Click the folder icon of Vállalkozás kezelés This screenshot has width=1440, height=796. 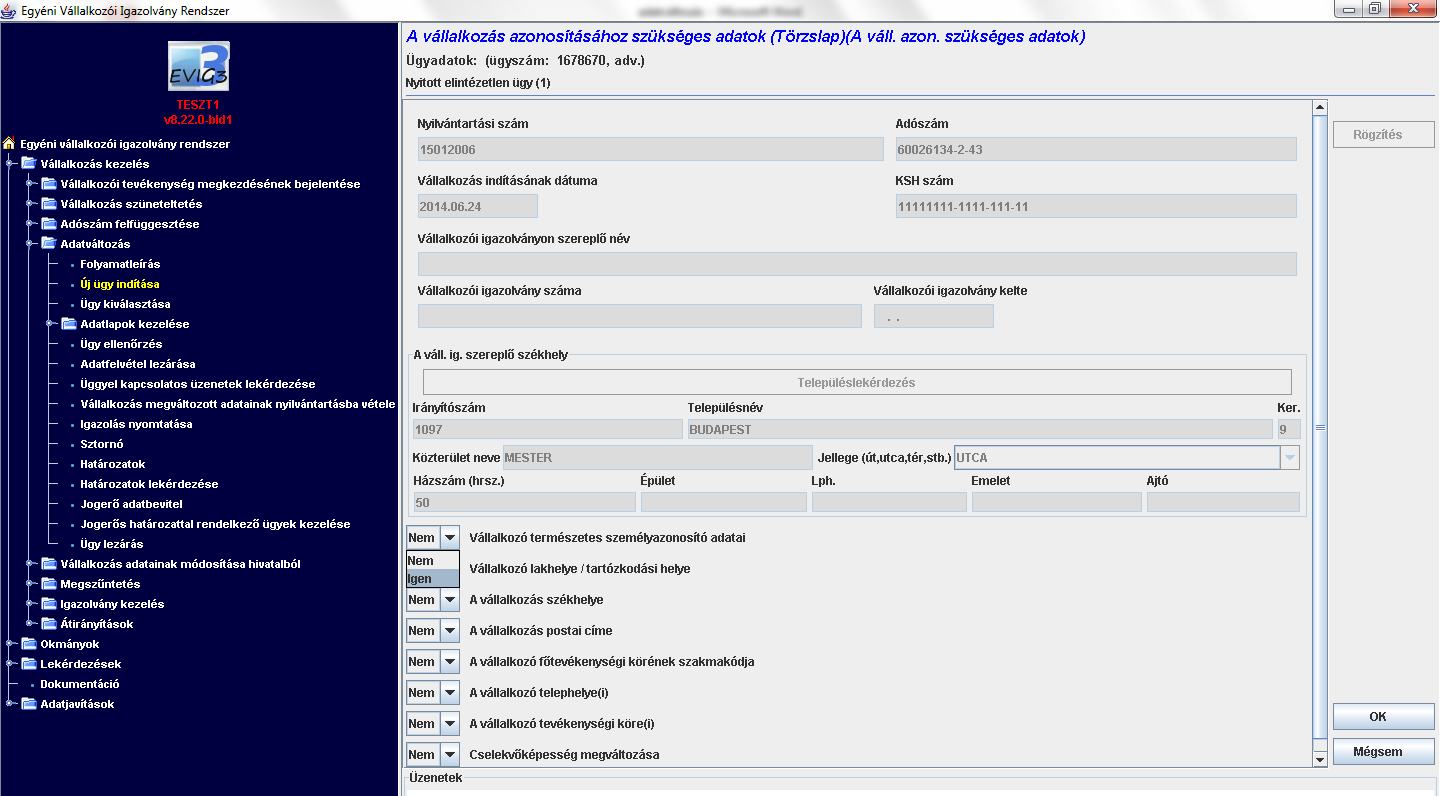[28, 164]
